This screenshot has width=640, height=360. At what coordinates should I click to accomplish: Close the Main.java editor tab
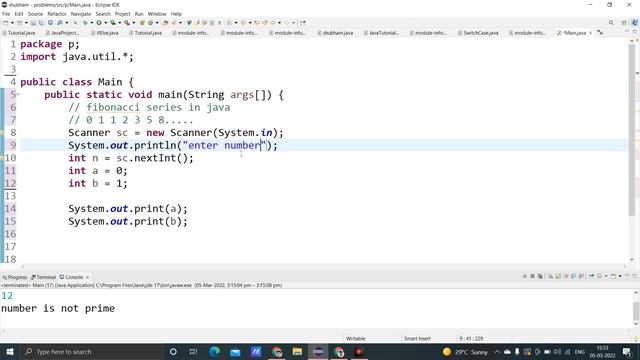point(590,33)
